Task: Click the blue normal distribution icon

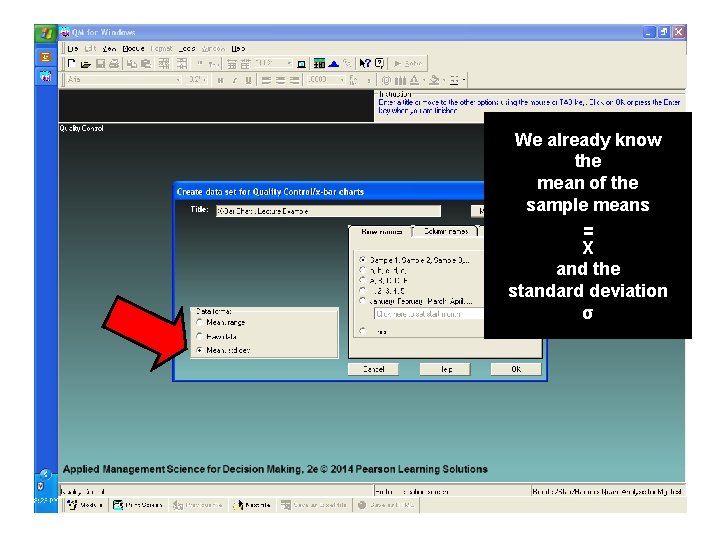Action: pyautogui.click(x=333, y=64)
